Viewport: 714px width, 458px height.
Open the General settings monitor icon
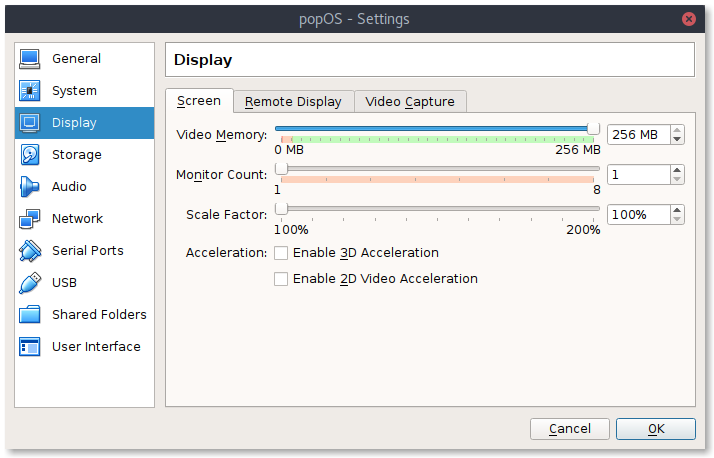tap(30, 59)
